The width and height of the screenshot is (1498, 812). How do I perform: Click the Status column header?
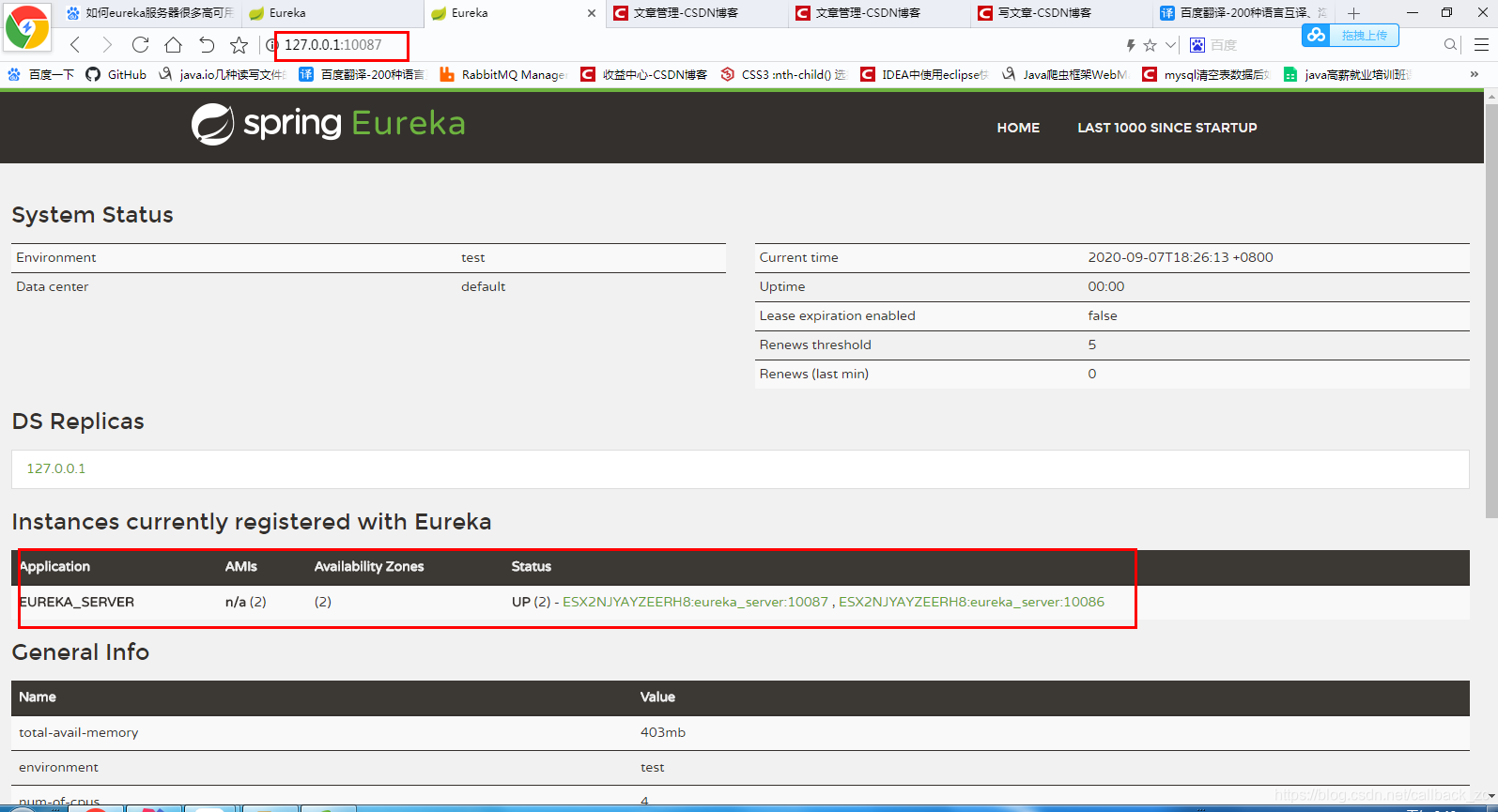point(532,566)
